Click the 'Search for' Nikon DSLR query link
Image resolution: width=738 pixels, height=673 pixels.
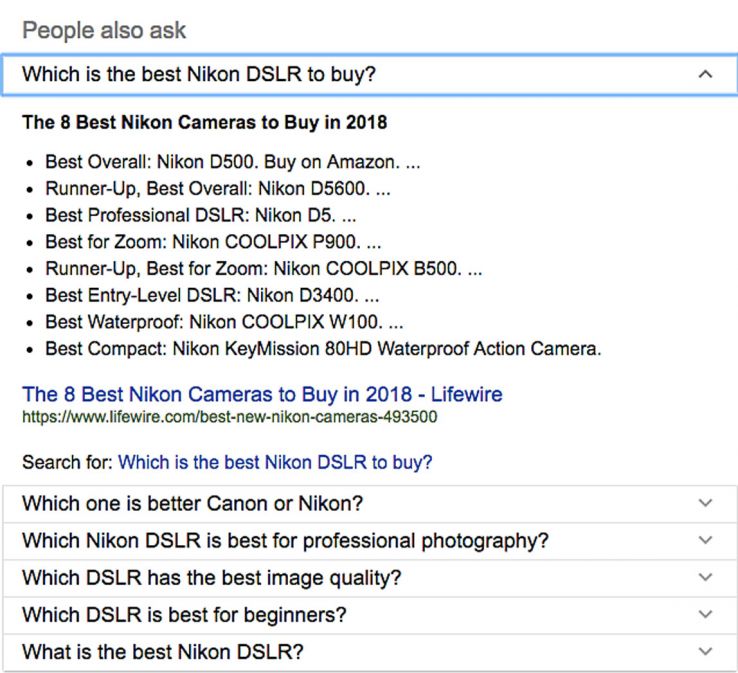tap(275, 463)
